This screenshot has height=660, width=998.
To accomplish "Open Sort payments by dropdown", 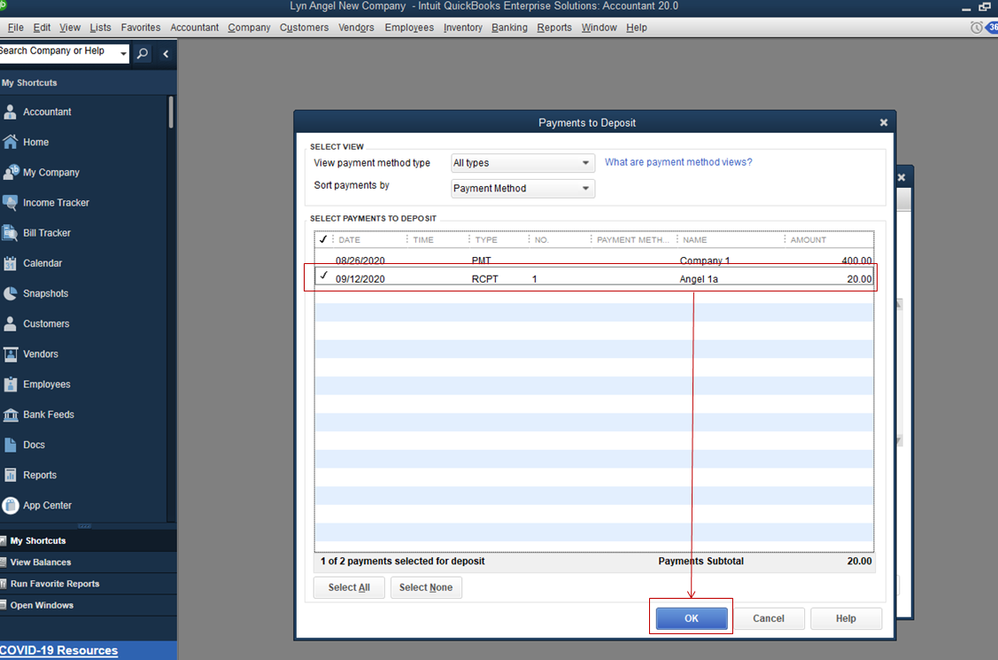I will point(523,188).
